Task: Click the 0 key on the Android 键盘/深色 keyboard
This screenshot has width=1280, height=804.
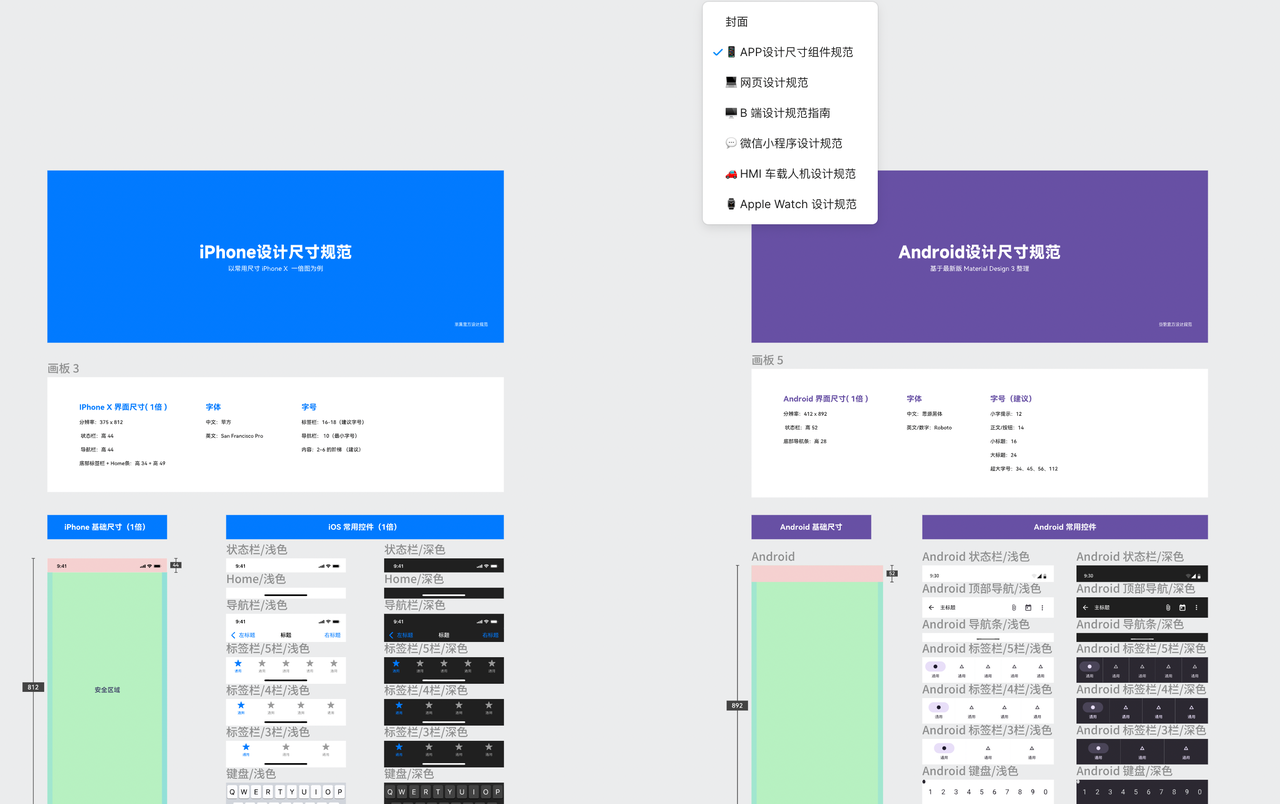Action: coord(1201,792)
